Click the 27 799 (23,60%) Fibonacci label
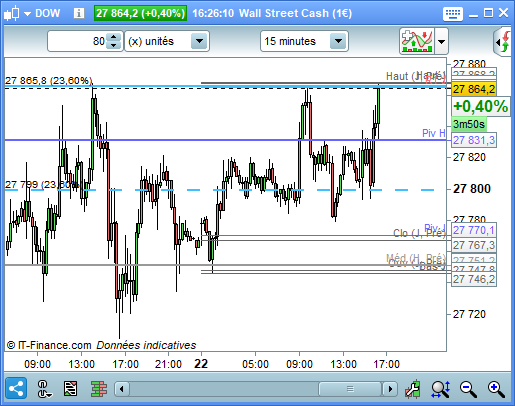This screenshot has height=406, width=515. click(42, 184)
